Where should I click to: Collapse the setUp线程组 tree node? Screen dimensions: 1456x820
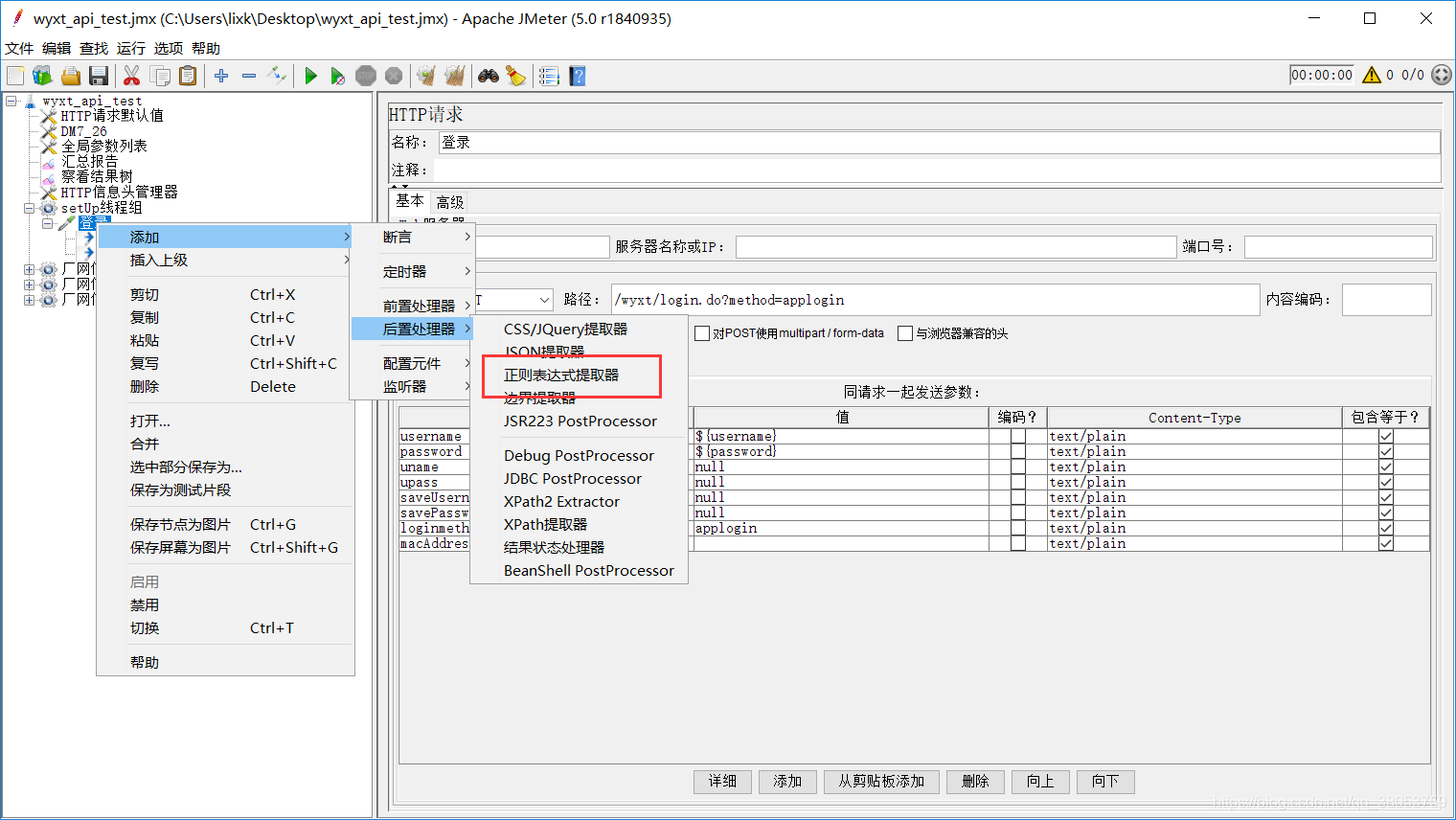(29, 208)
